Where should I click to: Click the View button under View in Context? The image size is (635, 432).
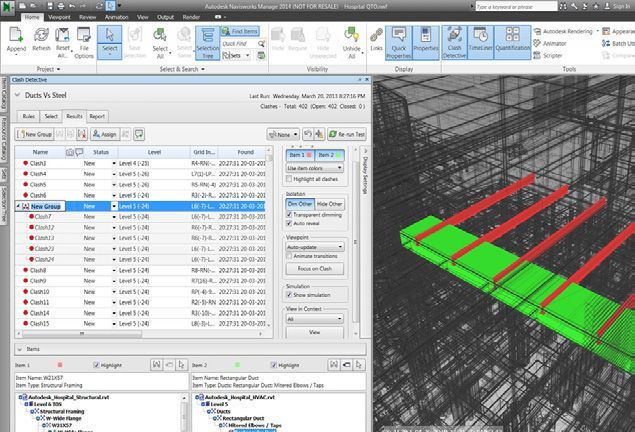pos(315,332)
